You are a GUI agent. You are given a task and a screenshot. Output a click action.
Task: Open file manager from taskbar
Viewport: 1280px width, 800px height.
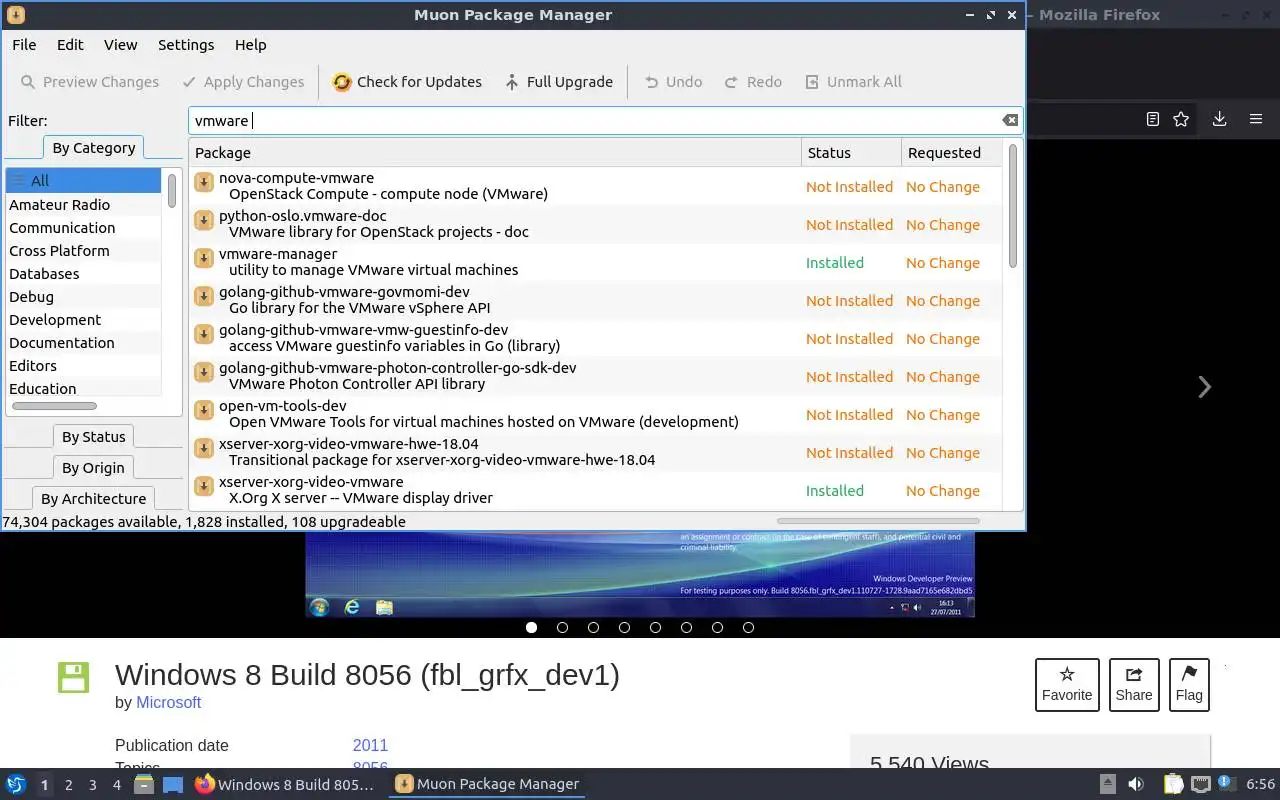144,785
